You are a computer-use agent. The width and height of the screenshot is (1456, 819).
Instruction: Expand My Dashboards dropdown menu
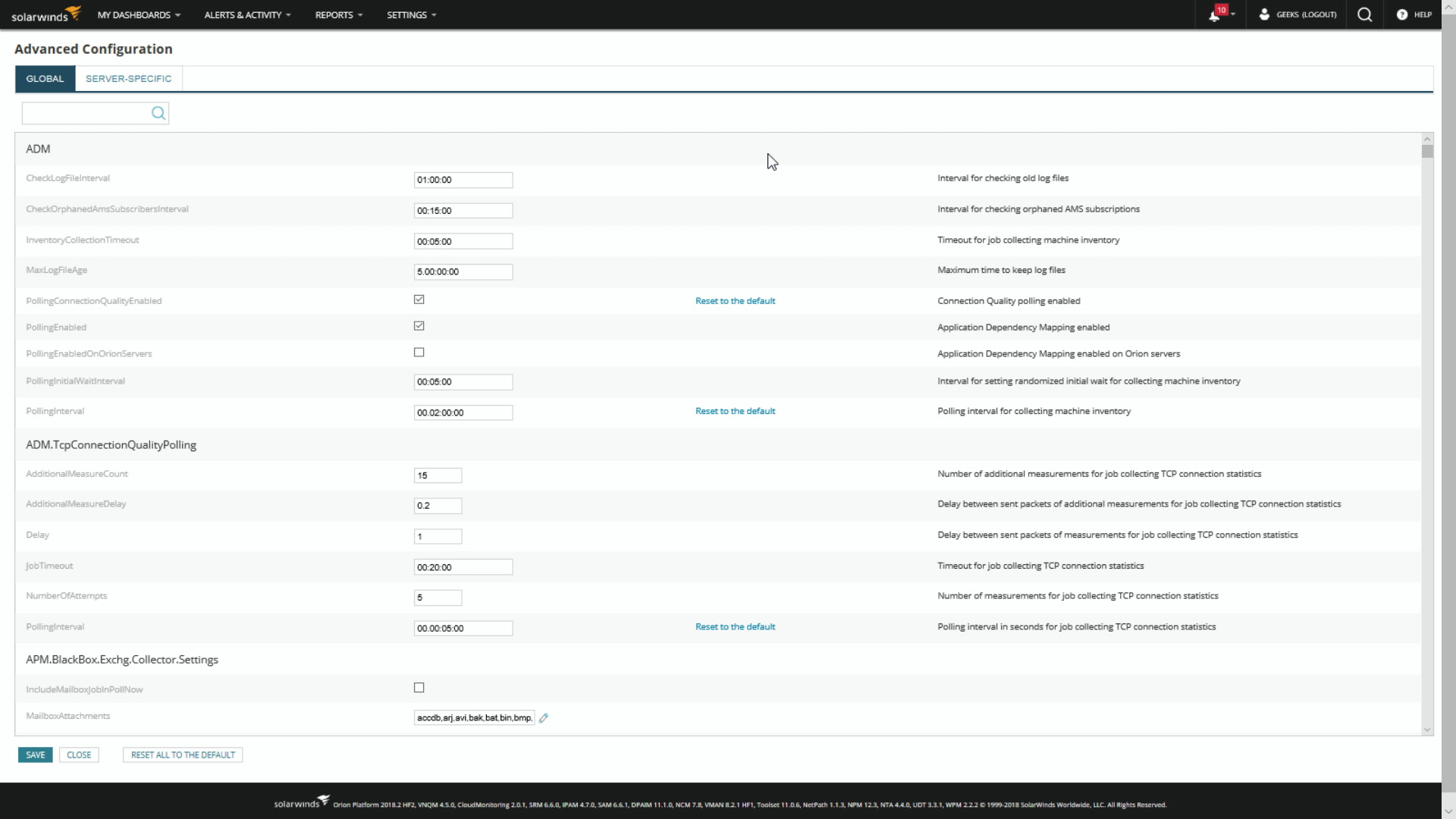point(139,15)
